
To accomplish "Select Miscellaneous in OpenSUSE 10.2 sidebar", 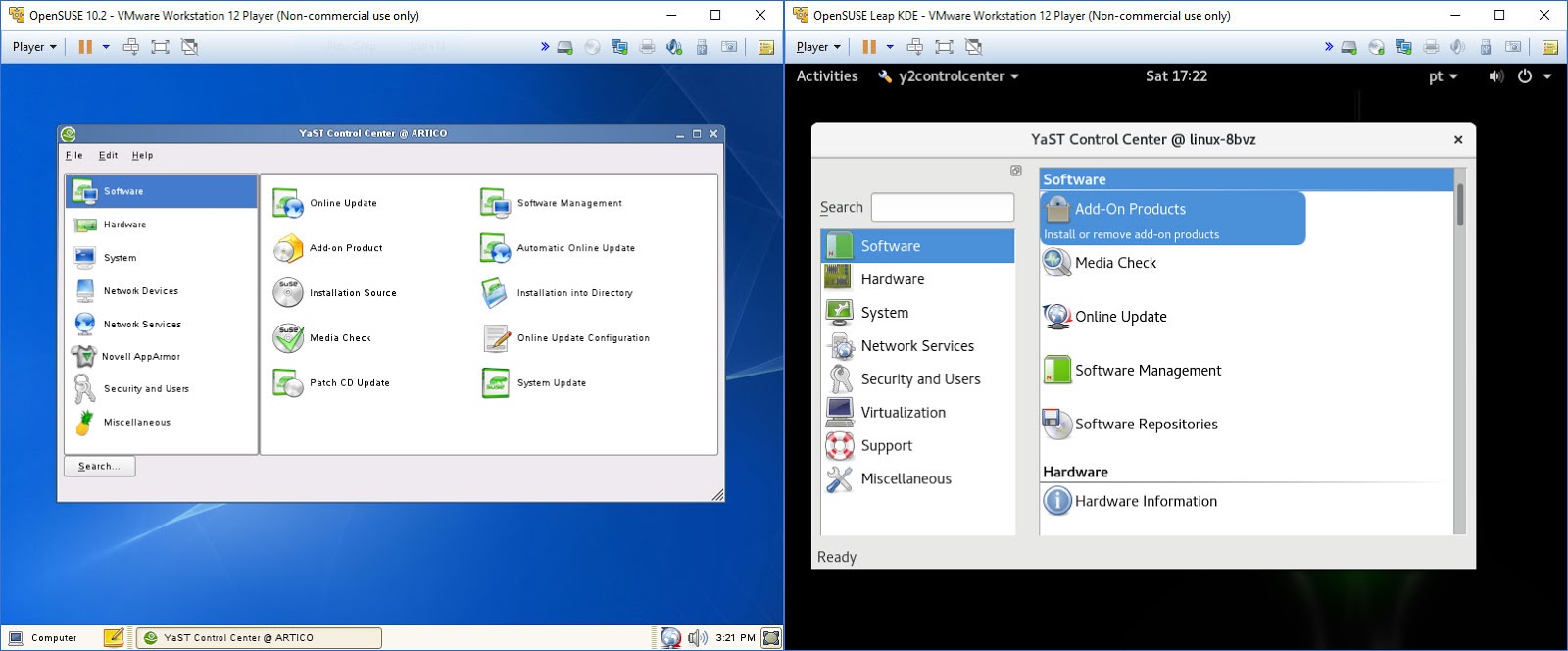I will [162, 423].
